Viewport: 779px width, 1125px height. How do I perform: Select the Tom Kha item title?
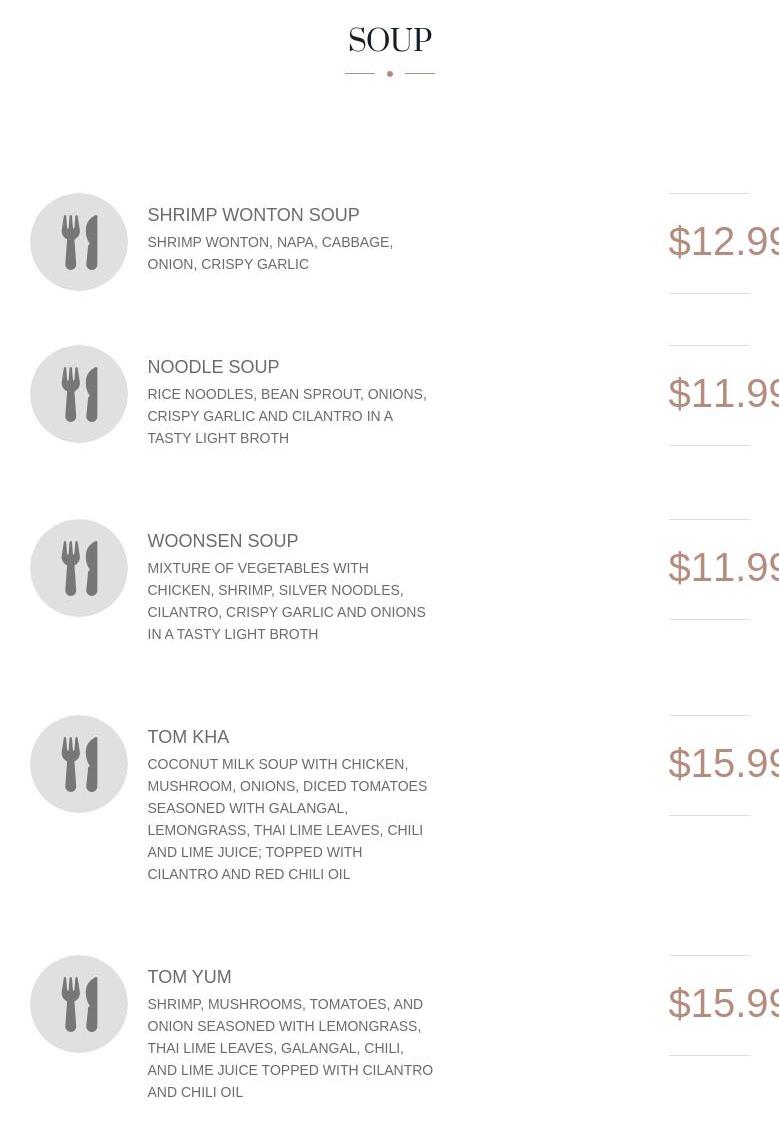pyautogui.click(x=188, y=737)
